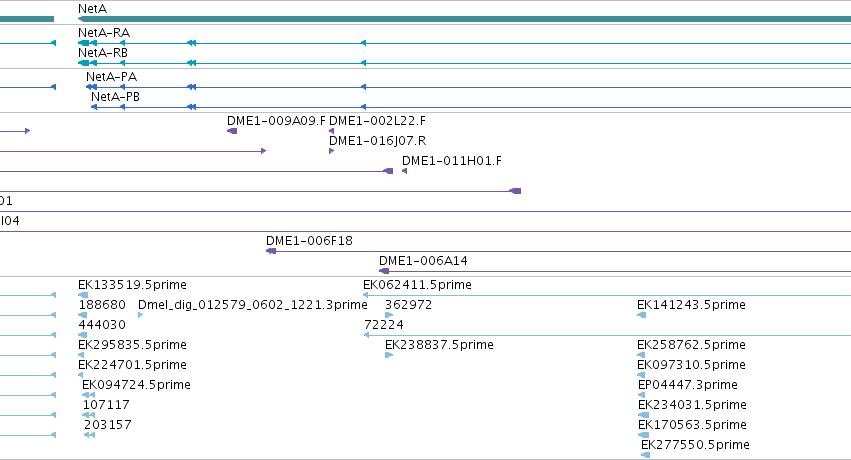This screenshot has width=851, height=460.
Task: Click the DME1-006F18 clone label
Action: coord(309,240)
